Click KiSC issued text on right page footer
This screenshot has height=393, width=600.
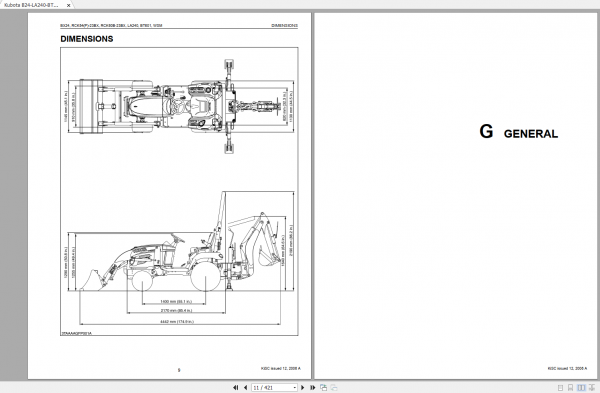[567, 369]
